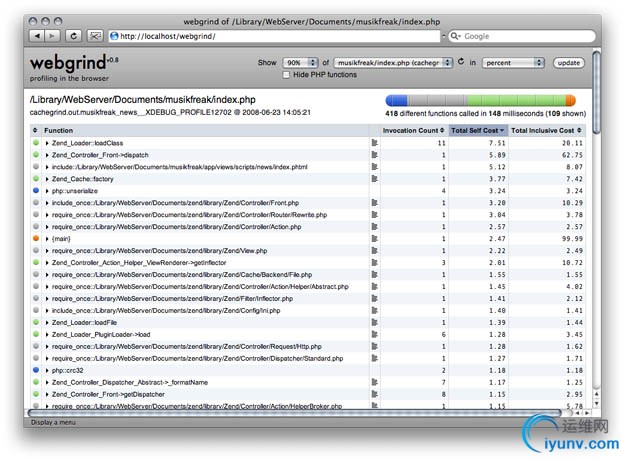Open the musikfreak/index.php file selector

pyautogui.click(x=393, y=63)
